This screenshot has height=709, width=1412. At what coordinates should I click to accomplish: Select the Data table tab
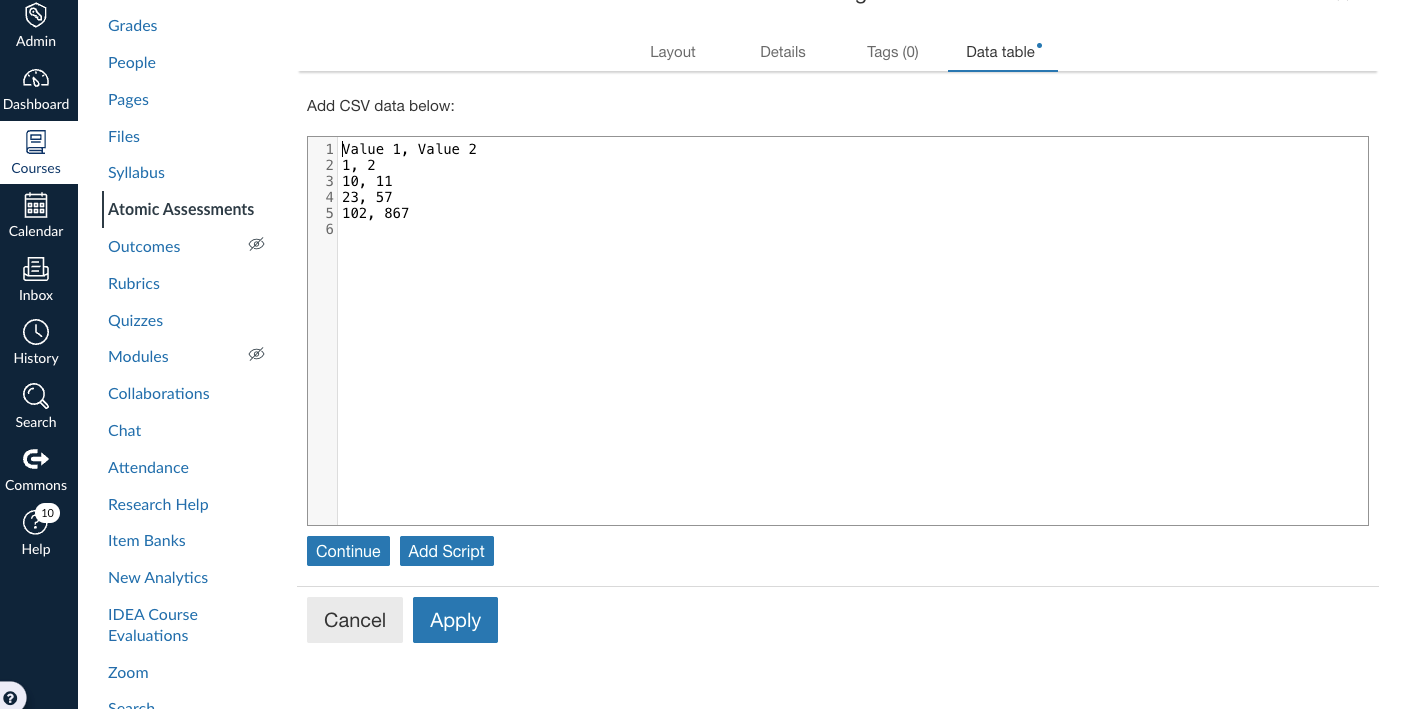(x=1000, y=51)
